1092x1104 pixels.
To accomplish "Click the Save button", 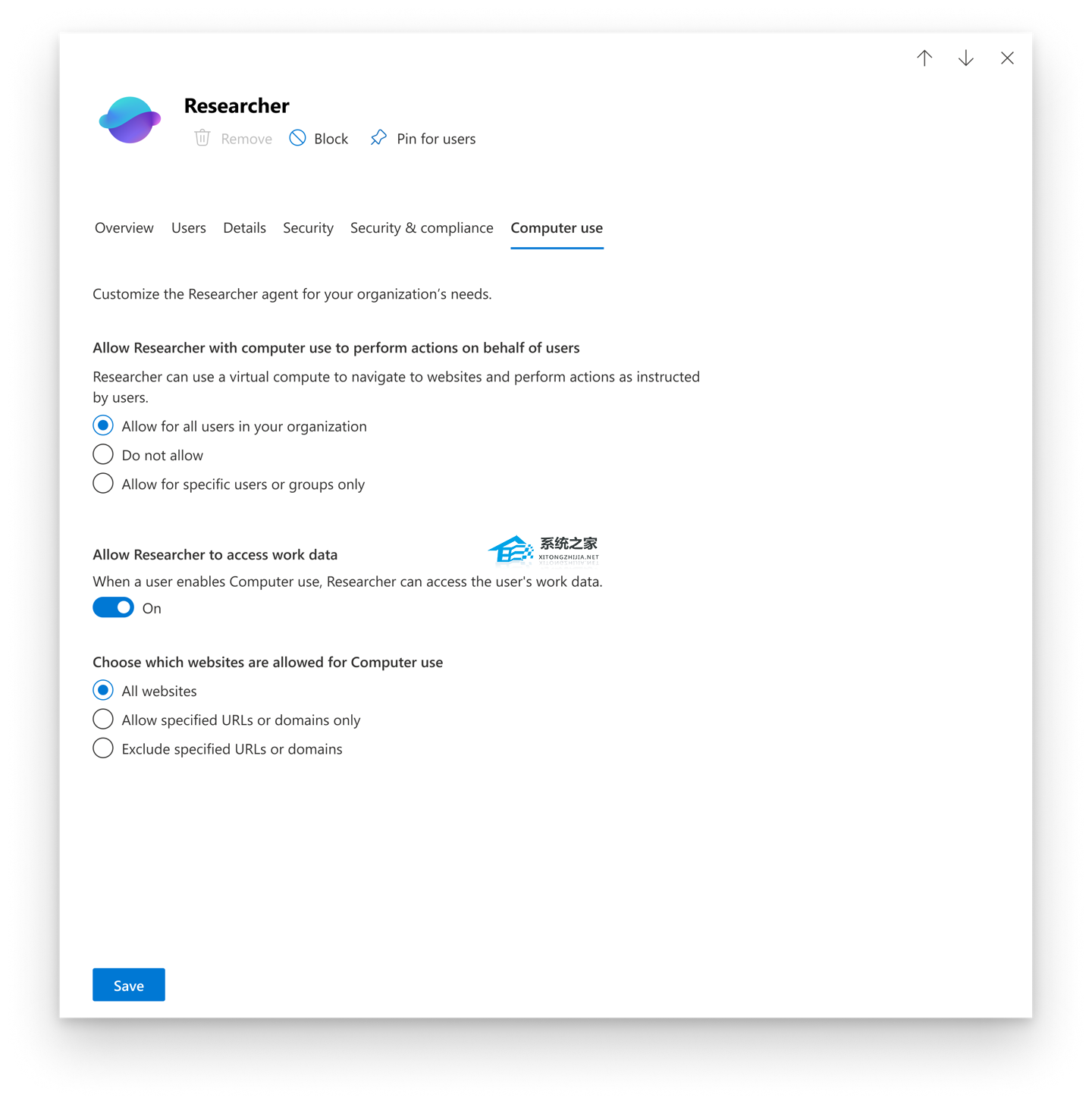I will coord(129,985).
